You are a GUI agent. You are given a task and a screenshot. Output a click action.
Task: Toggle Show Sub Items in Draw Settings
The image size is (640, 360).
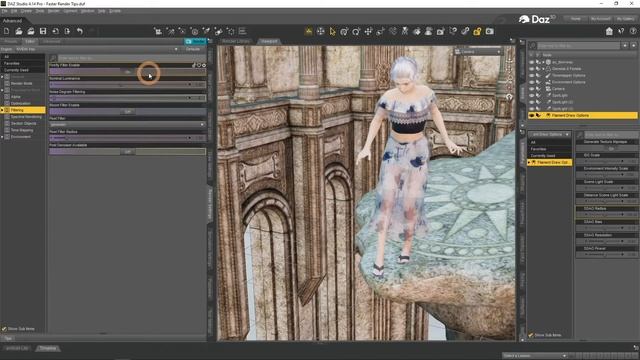pyautogui.click(x=531, y=335)
